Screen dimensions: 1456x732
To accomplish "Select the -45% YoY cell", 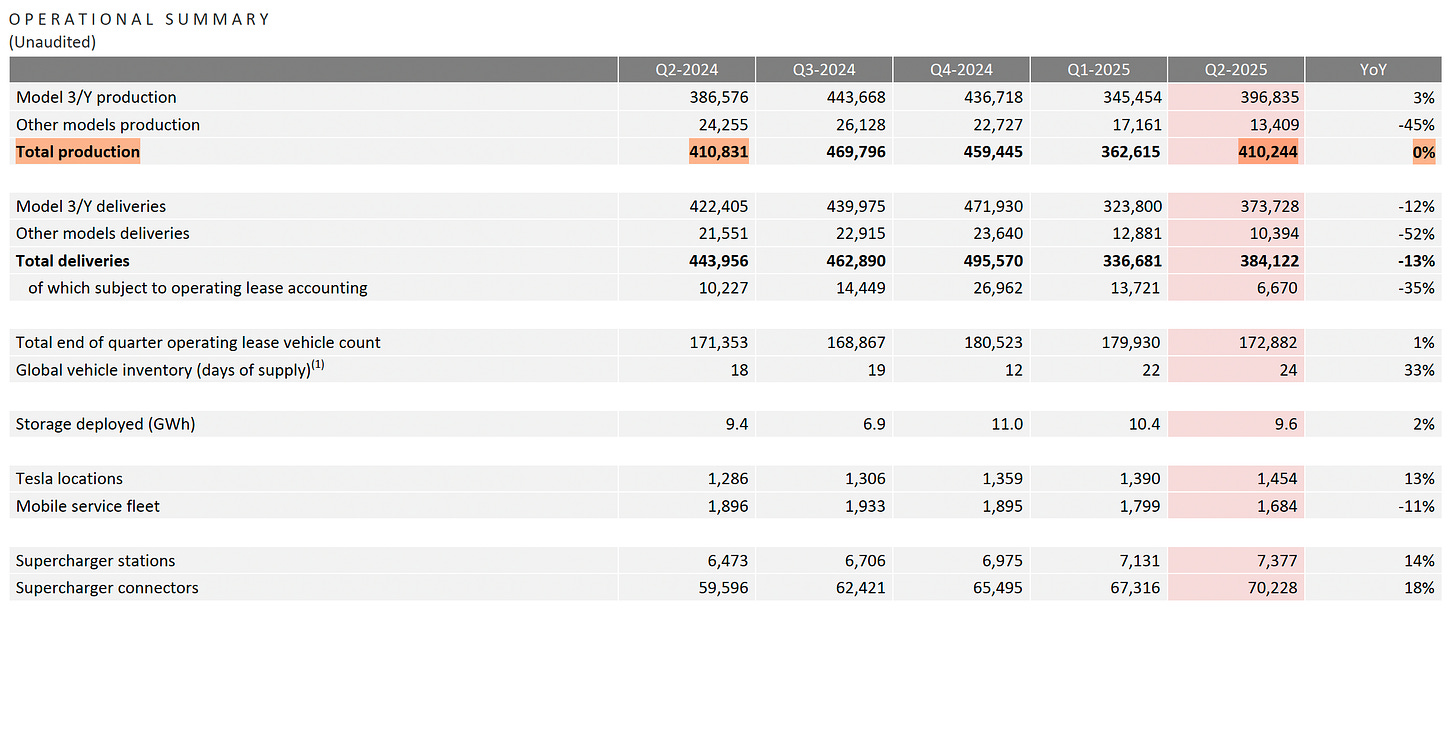I will click(x=1418, y=124).
